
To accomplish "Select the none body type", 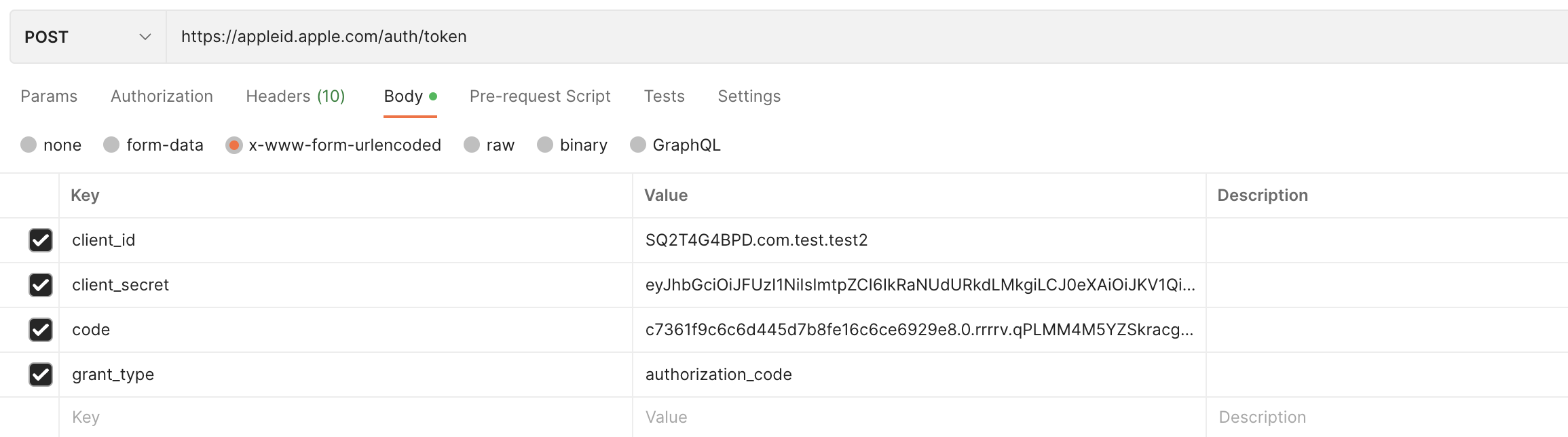I will point(29,145).
